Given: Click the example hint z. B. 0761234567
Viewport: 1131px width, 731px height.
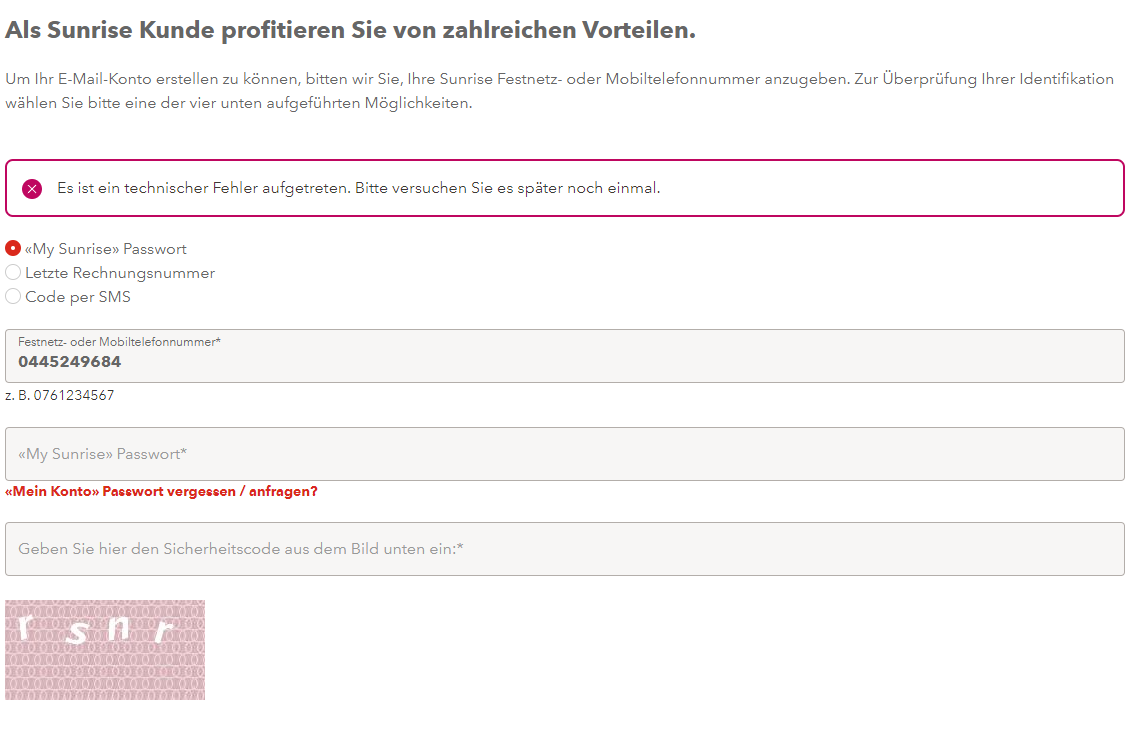Looking at the screenshot, I should pos(60,396).
